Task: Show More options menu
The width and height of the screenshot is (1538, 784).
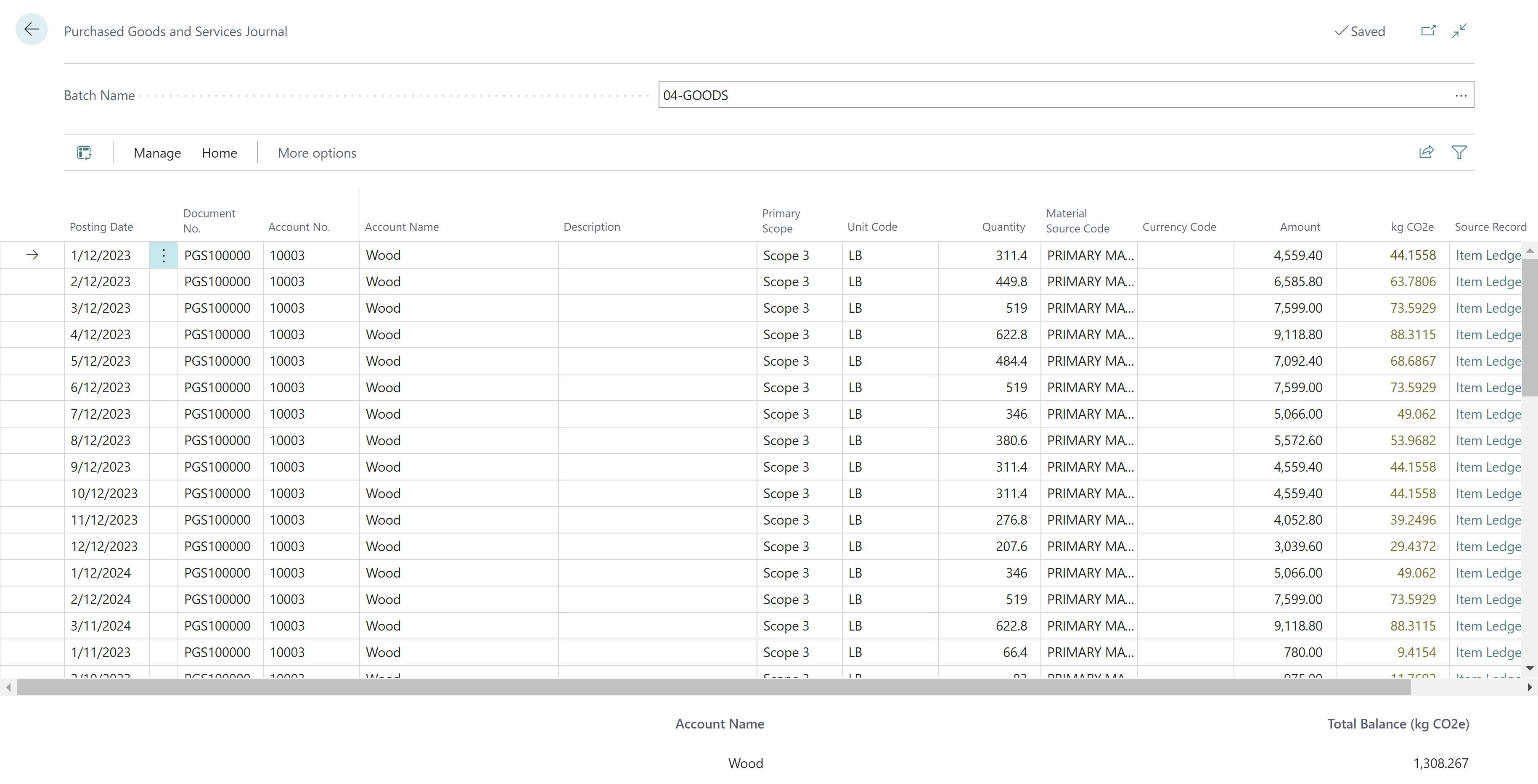Action: pyautogui.click(x=316, y=153)
